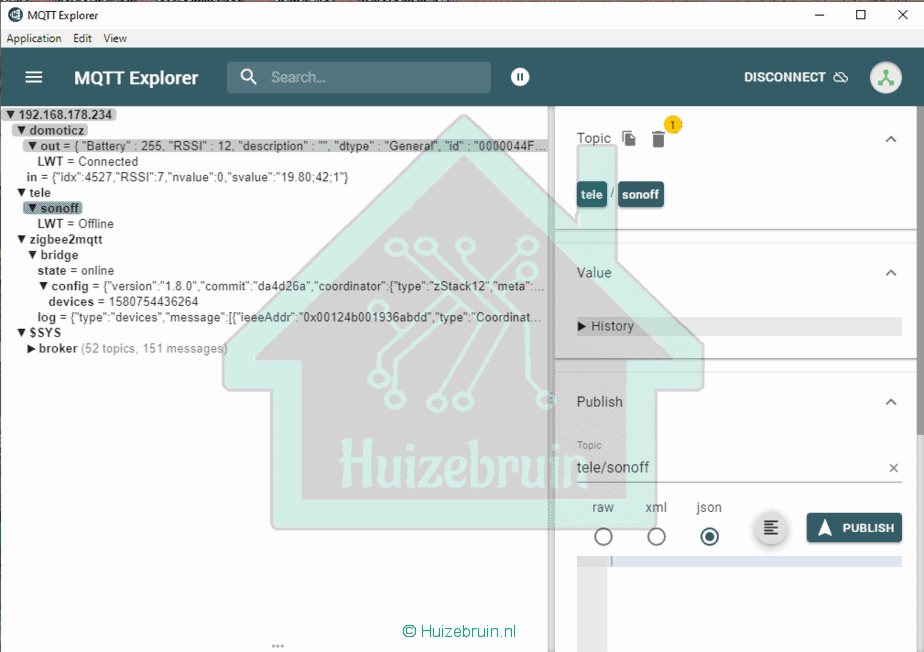The width and height of the screenshot is (924, 652).
Task: Select the 'LWT = Offline' row
Action: click(x=75, y=224)
